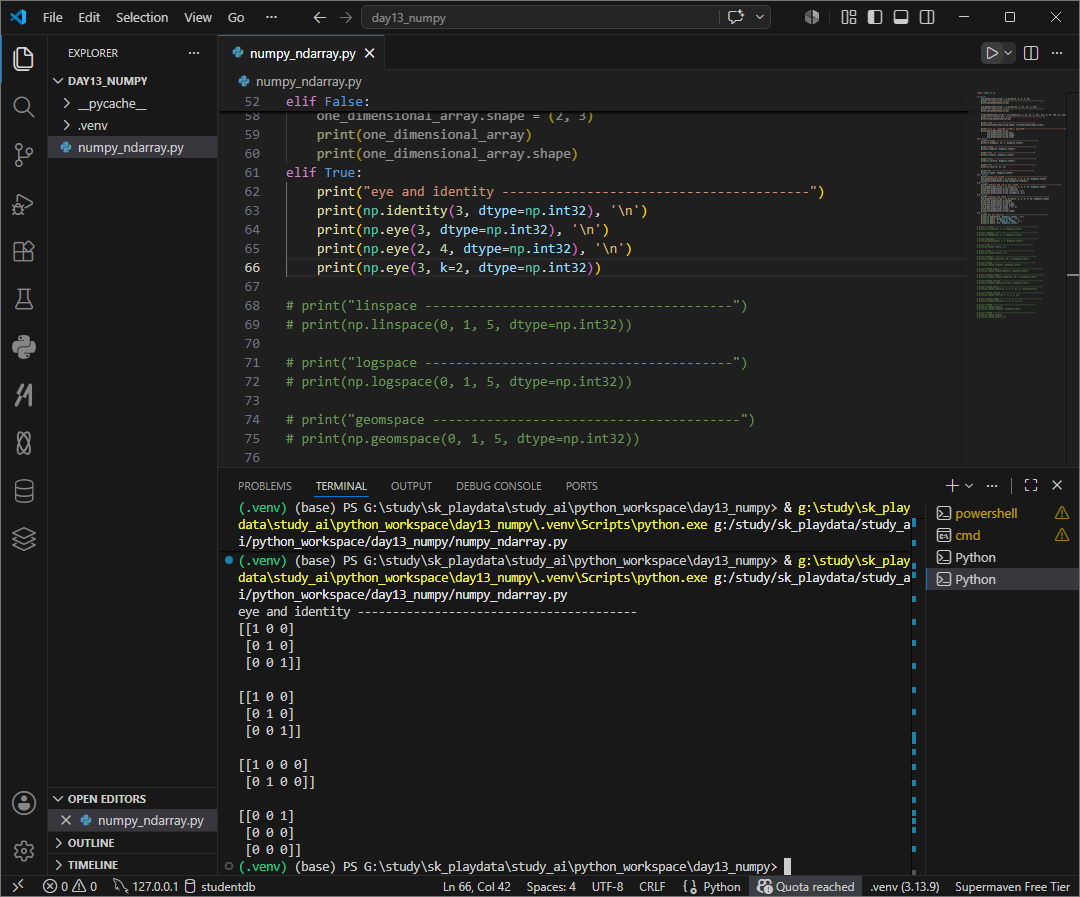Open the Manage gear icon
The image size is (1080, 897).
(x=23, y=851)
